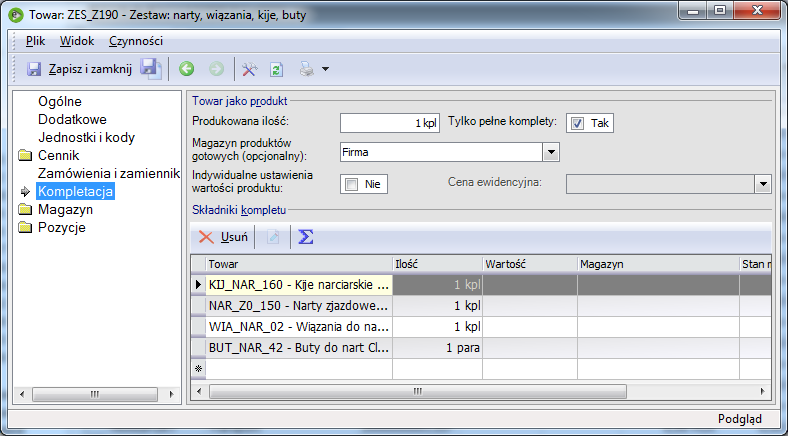
Task: Click the Wartość column header
Action: [x=530, y=264]
